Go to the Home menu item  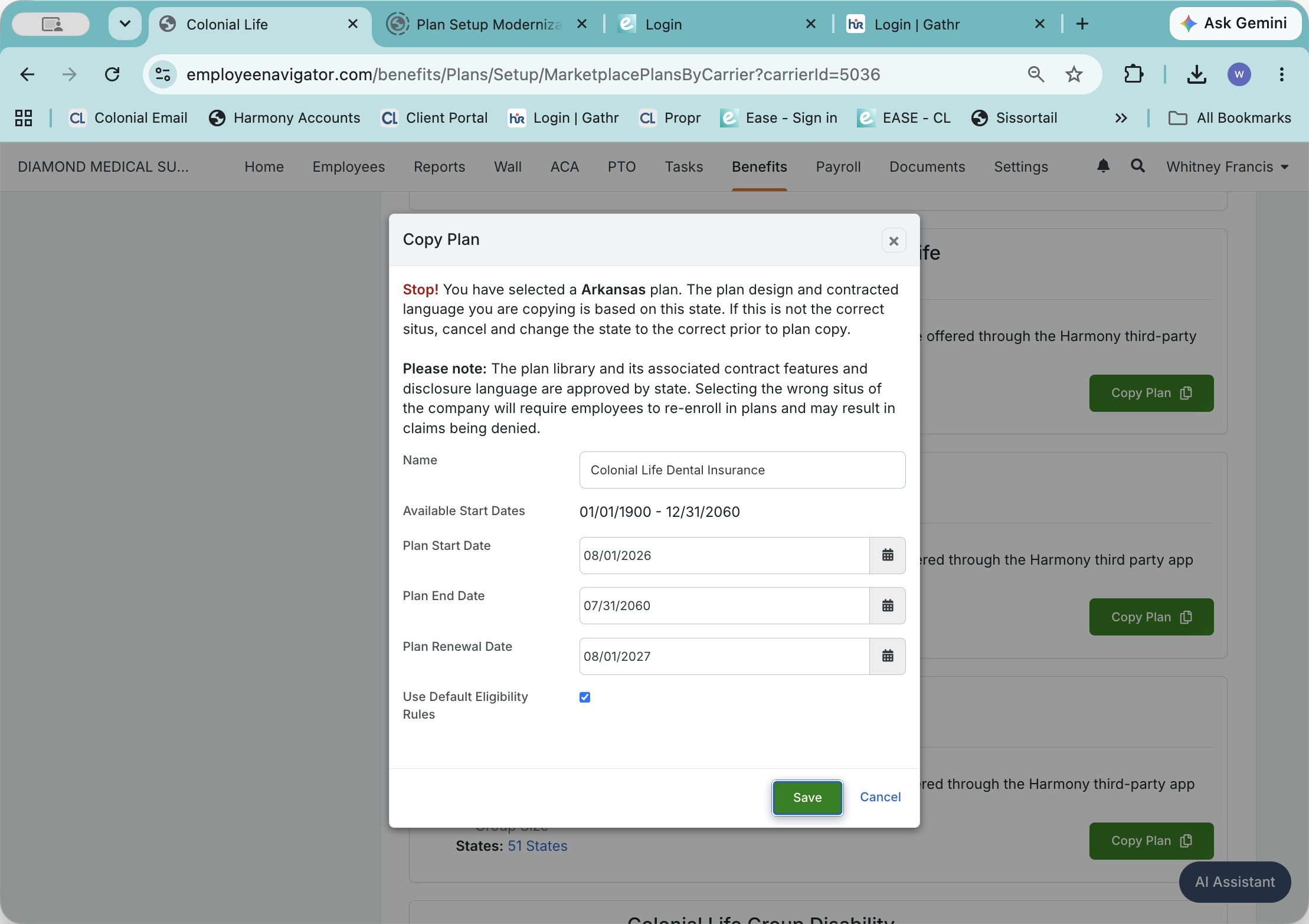pos(264,167)
